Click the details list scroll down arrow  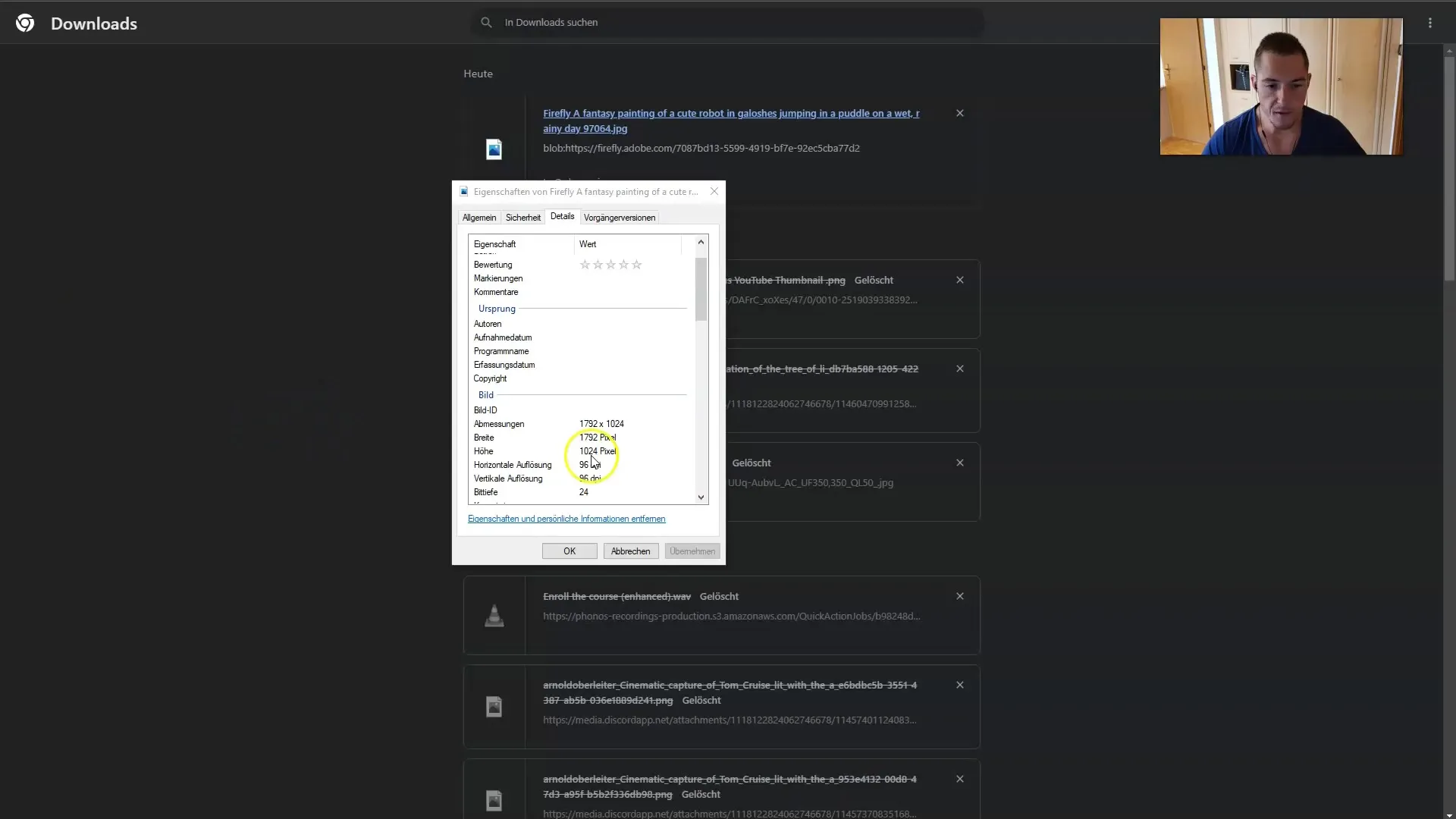tap(701, 497)
